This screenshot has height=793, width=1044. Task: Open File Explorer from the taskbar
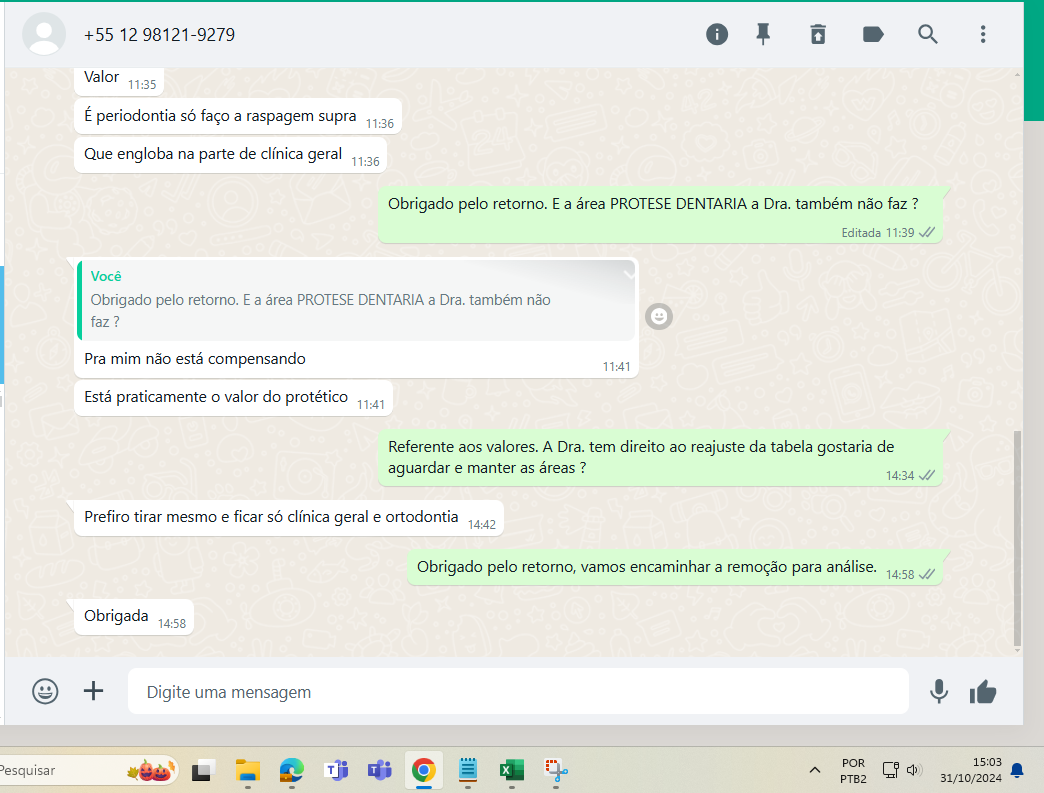[x=248, y=770]
